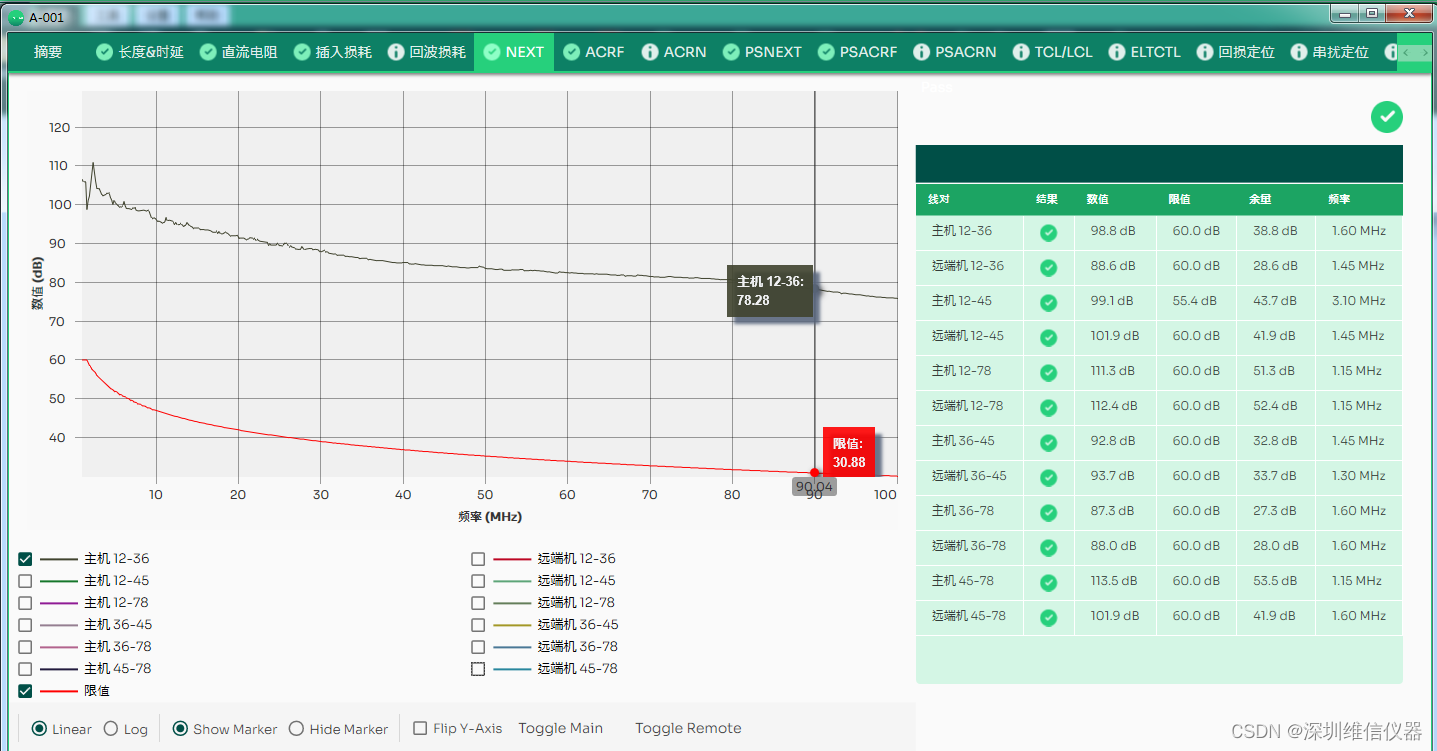1437x751 pixels.
Task: Click pass icon for 远端机 36-78 row
Action: pyautogui.click(x=1048, y=548)
